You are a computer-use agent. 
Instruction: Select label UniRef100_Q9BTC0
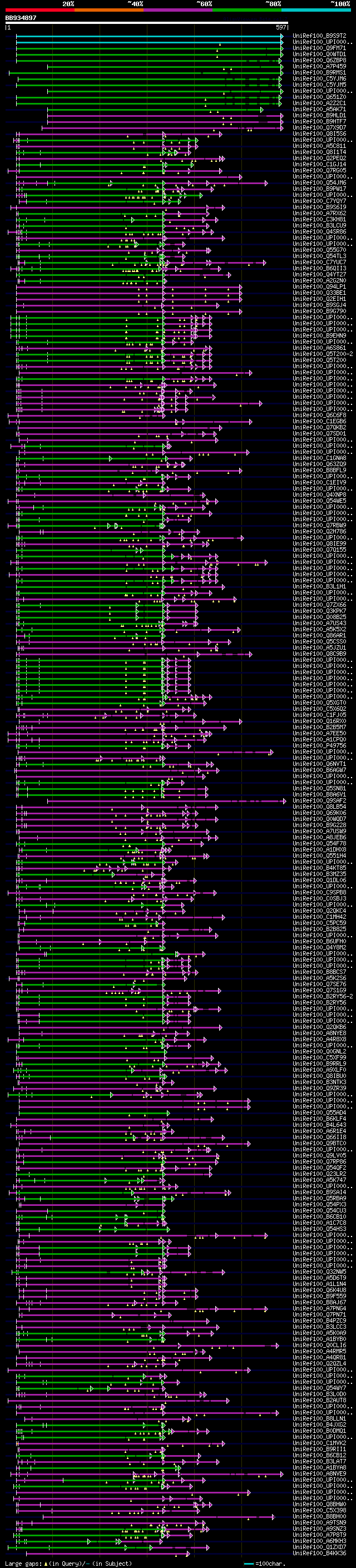point(319,1143)
